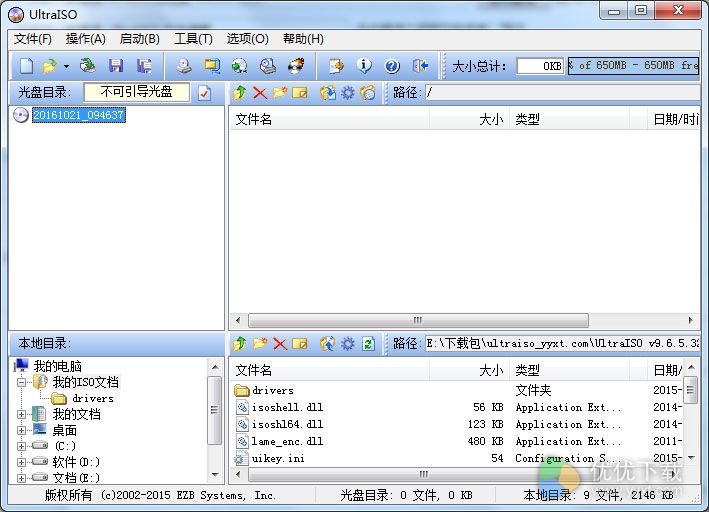Click the burn CD/DVD image flame icon
Screen dimensions: 709x512
(296, 66)
